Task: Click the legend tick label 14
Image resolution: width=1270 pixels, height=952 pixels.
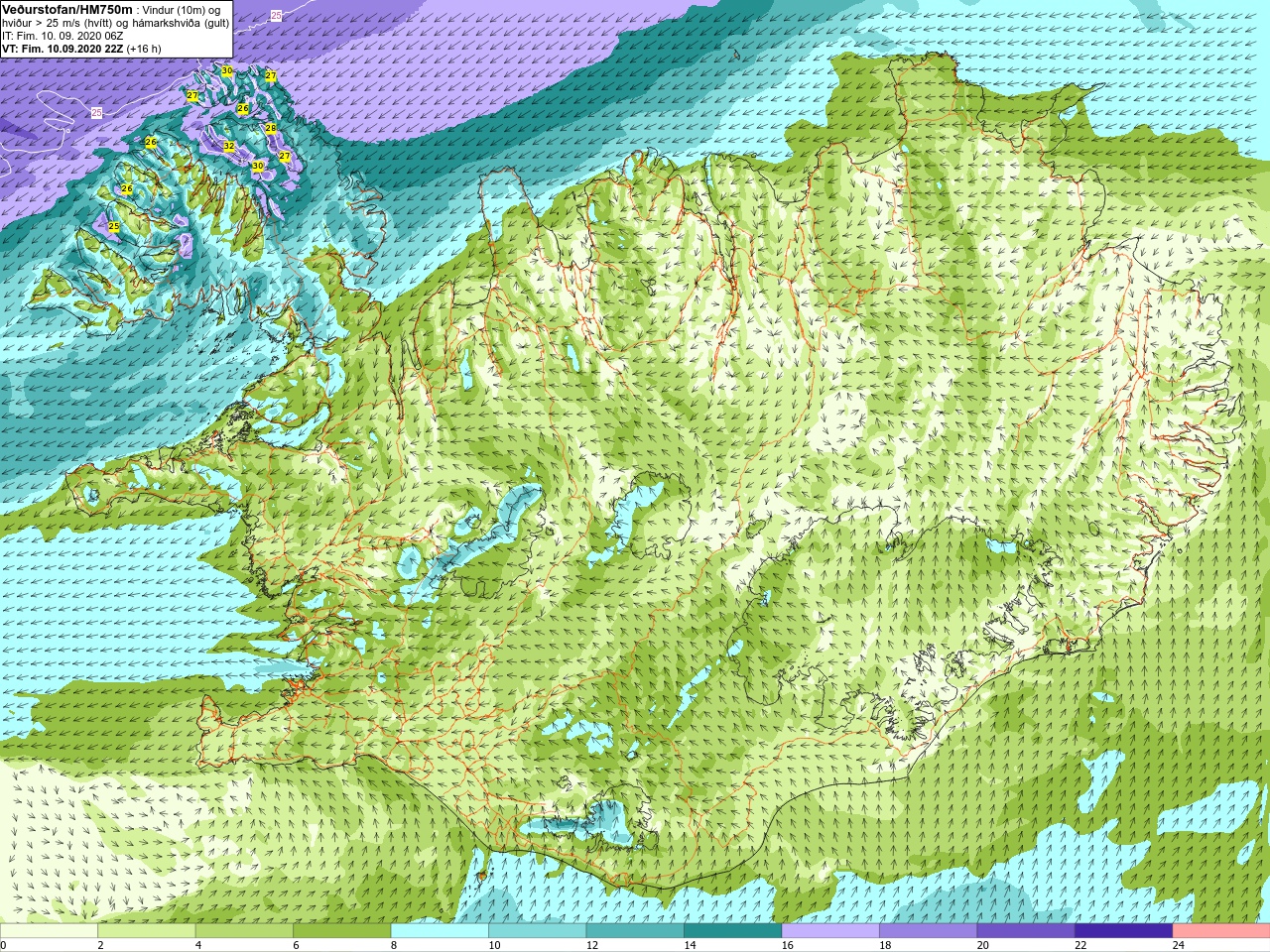Action: (x=690, y=945)
